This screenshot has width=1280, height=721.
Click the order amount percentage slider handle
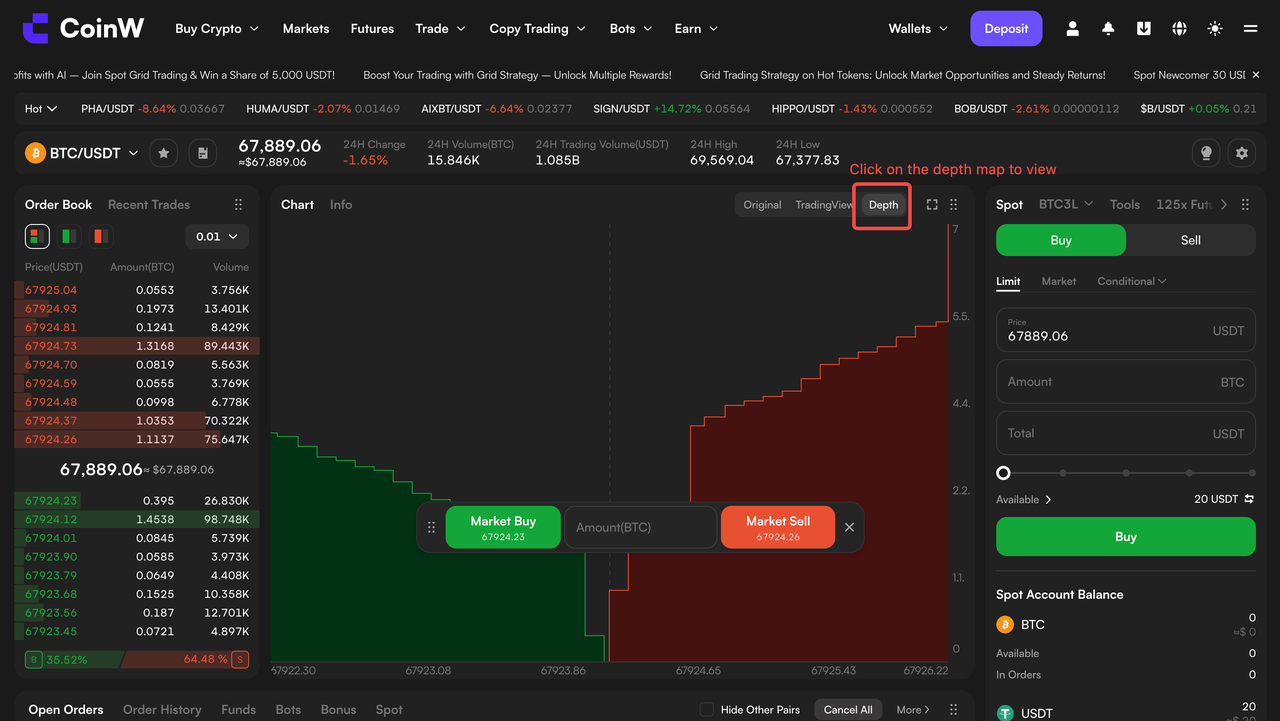[1003, 473]
